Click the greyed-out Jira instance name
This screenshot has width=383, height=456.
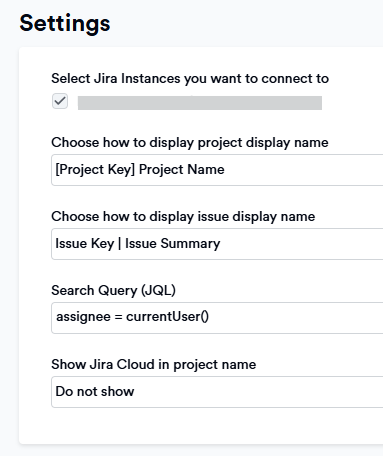click(200, 103)
